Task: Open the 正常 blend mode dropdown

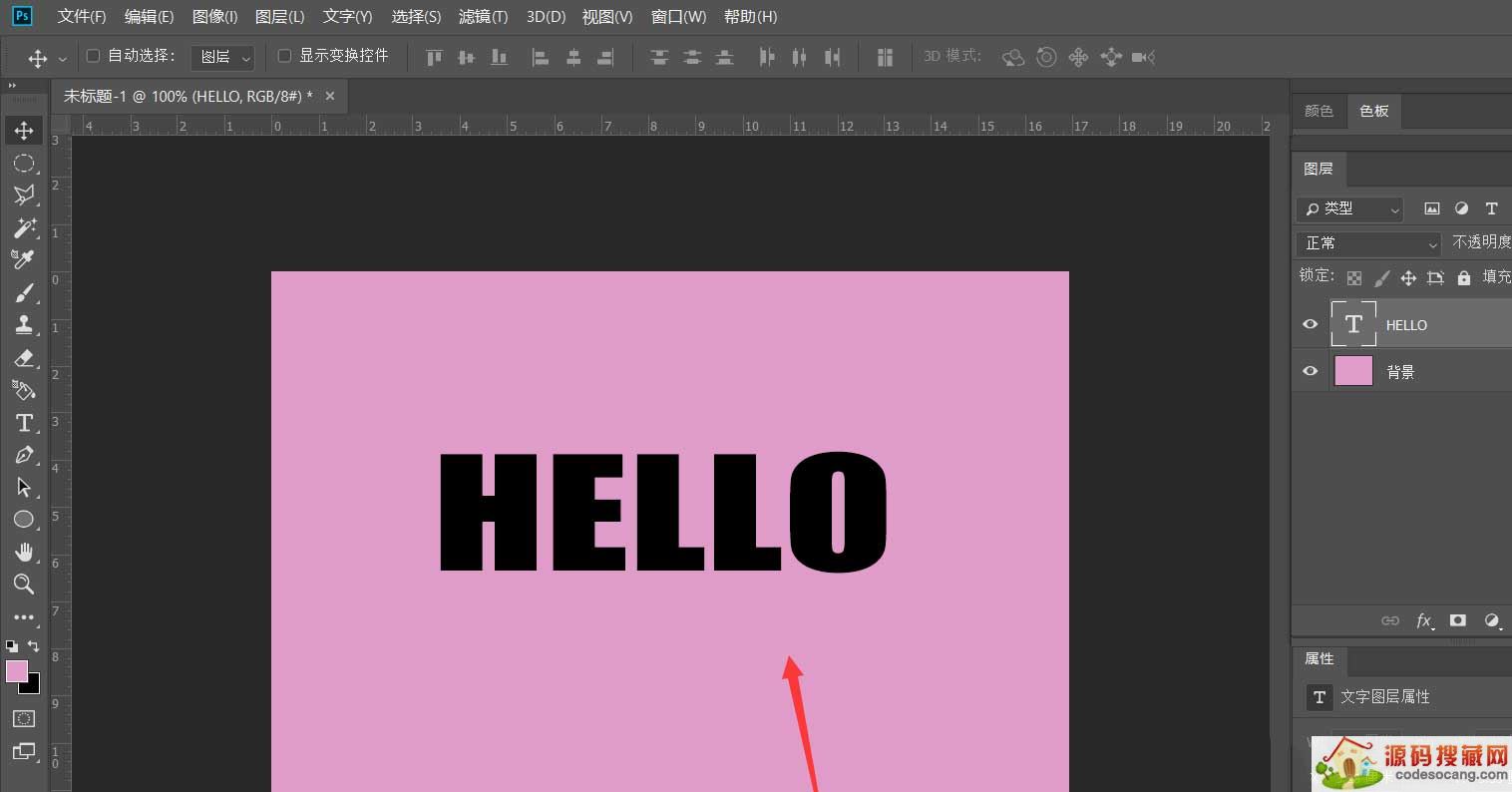Action: (x=1368, y=243)
